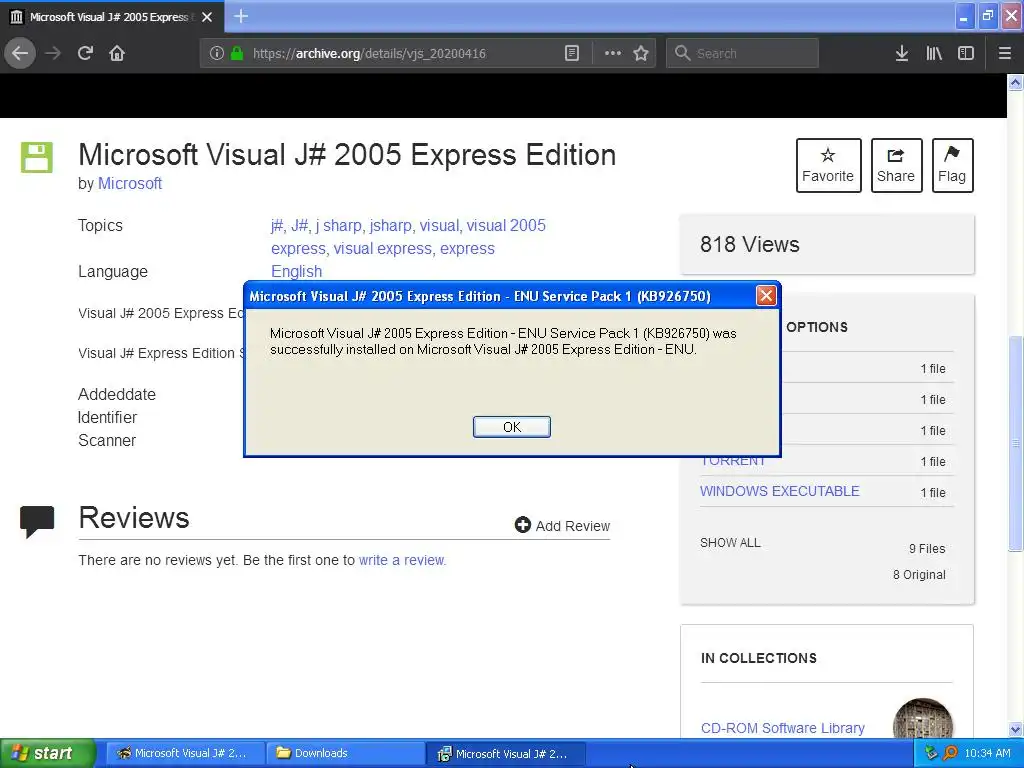Image resolution: width=1024 pixels, height=768 pixels.
Task: Click the orange magnifier tray icon
Action: coord(950,753)
